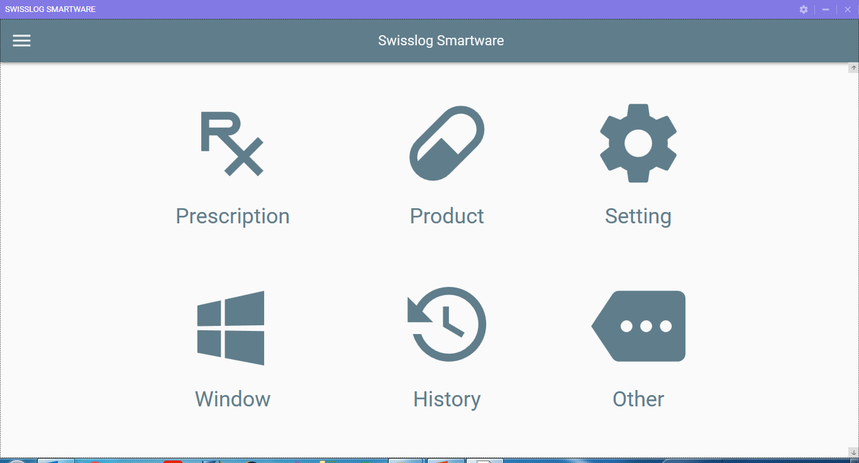Viewport: 859px width, 463px height.
Task: Click the scrollbar down arrow
Action: point(854,452)
